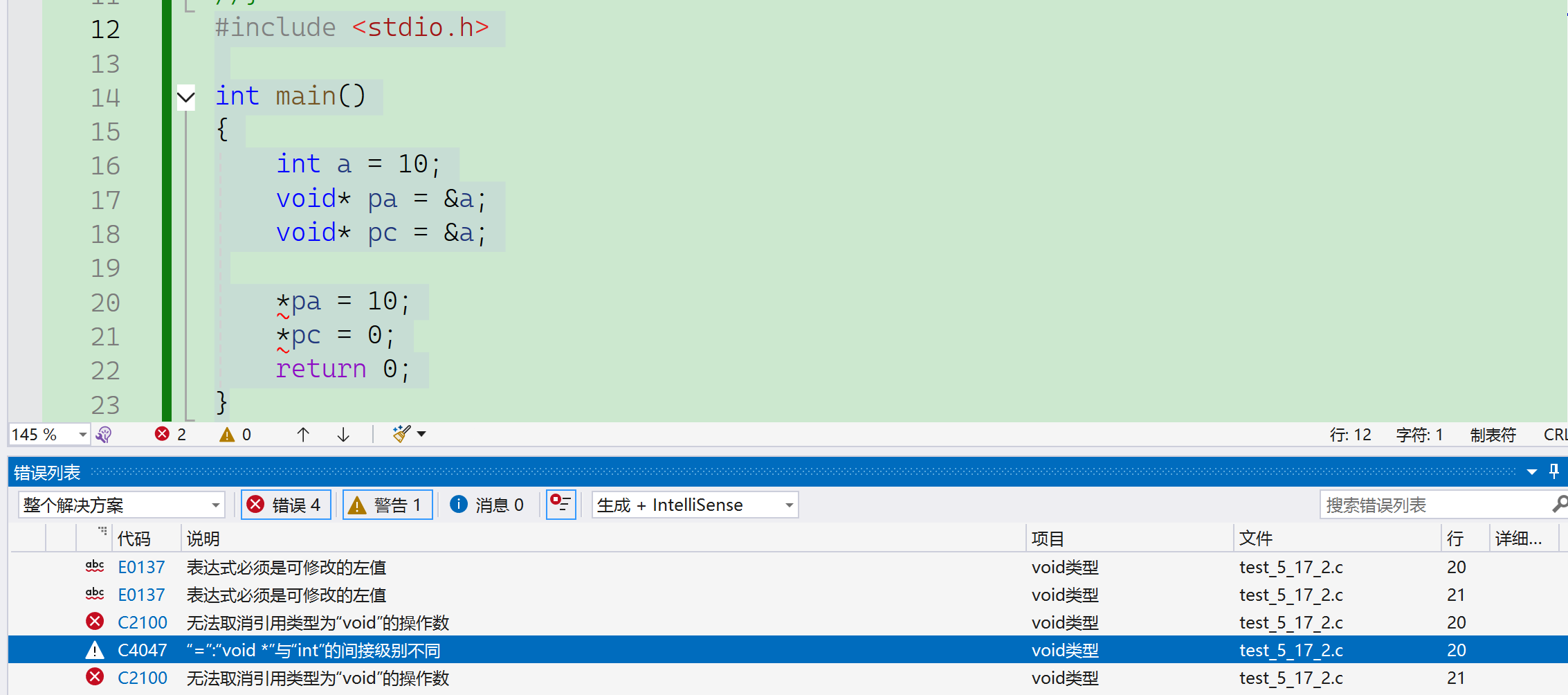Click line number 19 in the gutter

coord(105,268)
